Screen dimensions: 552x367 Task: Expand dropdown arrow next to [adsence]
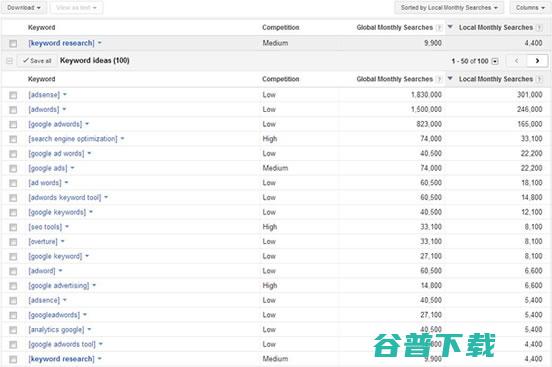point(65,300)
